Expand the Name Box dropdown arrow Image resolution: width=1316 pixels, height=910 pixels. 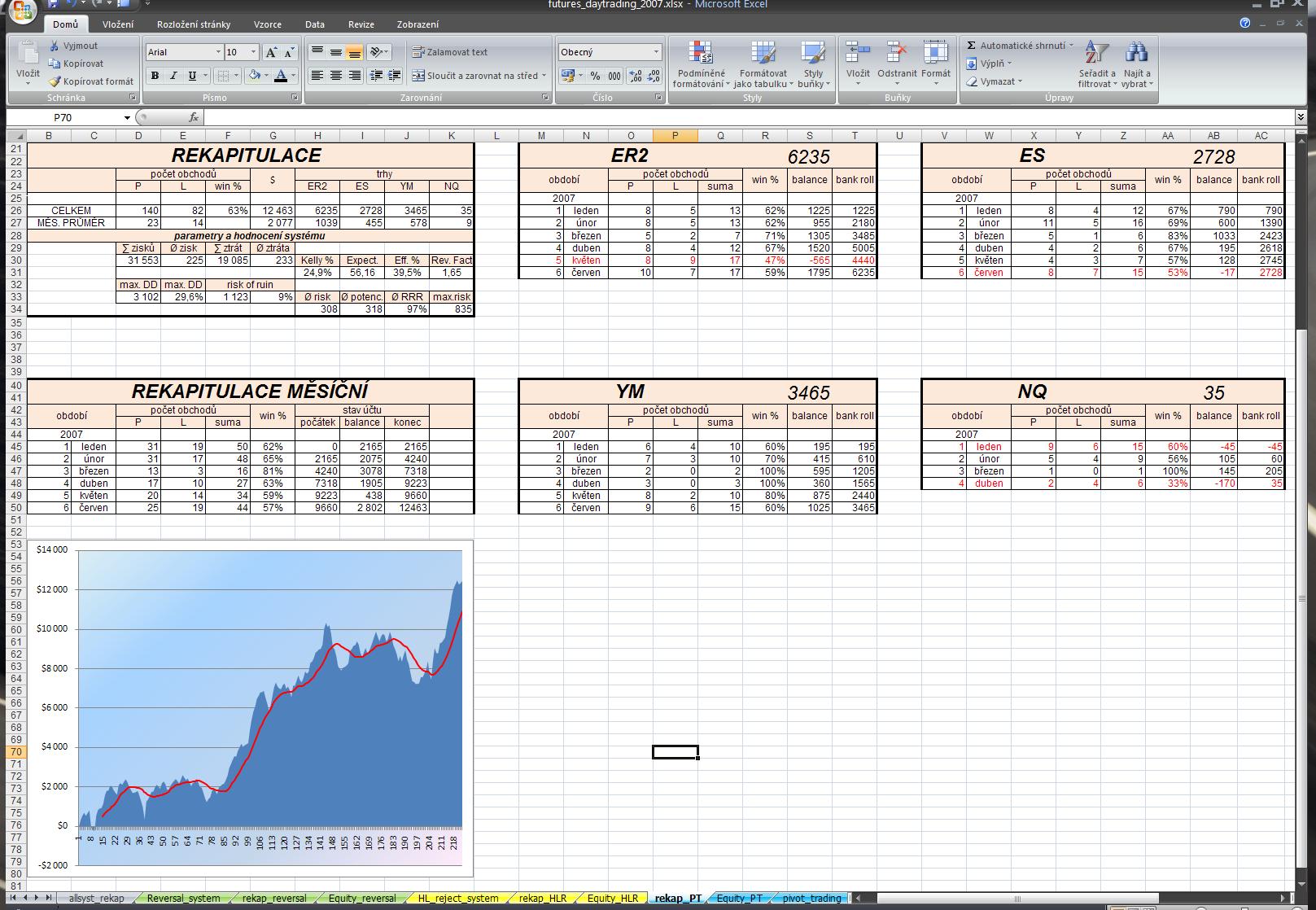(127, 118)
